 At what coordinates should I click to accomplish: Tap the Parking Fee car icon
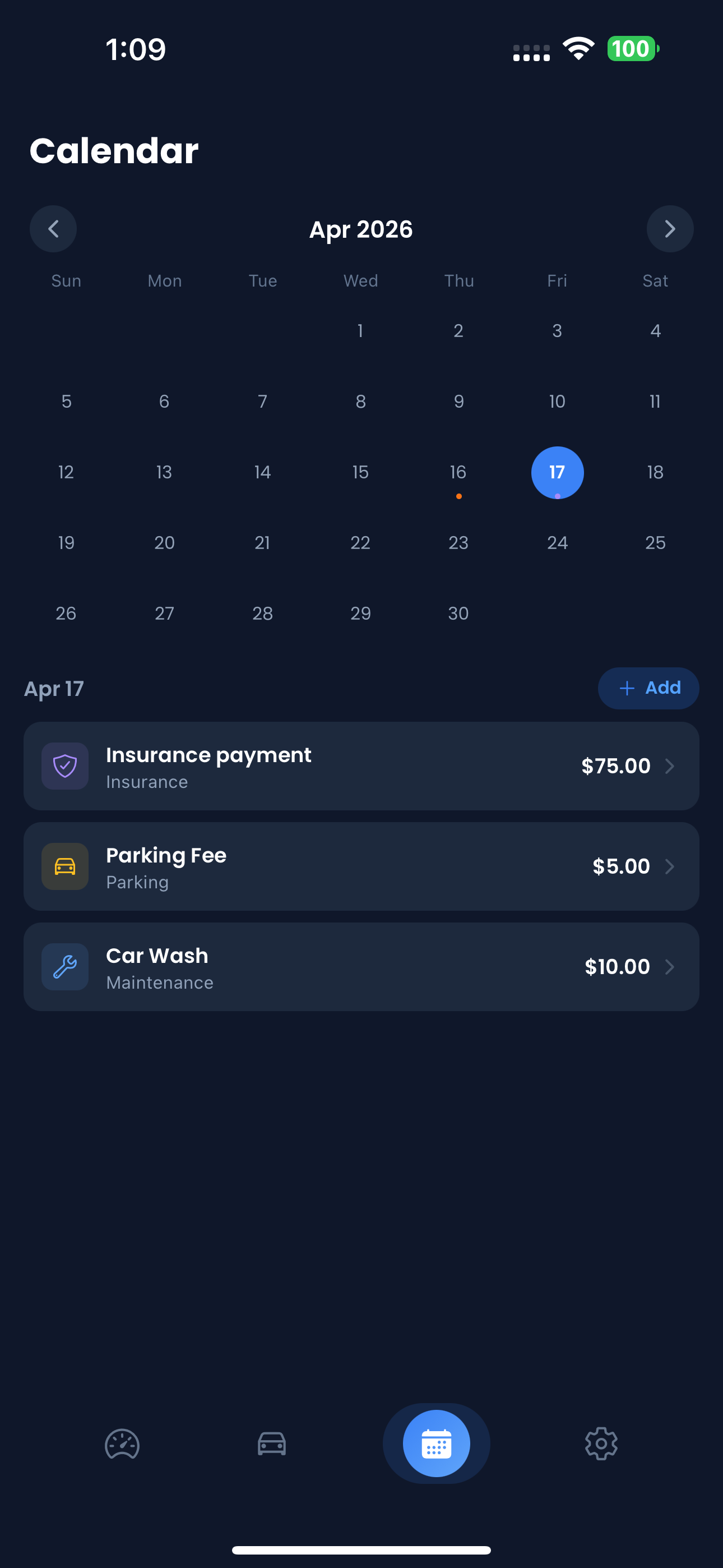(65, 866)
